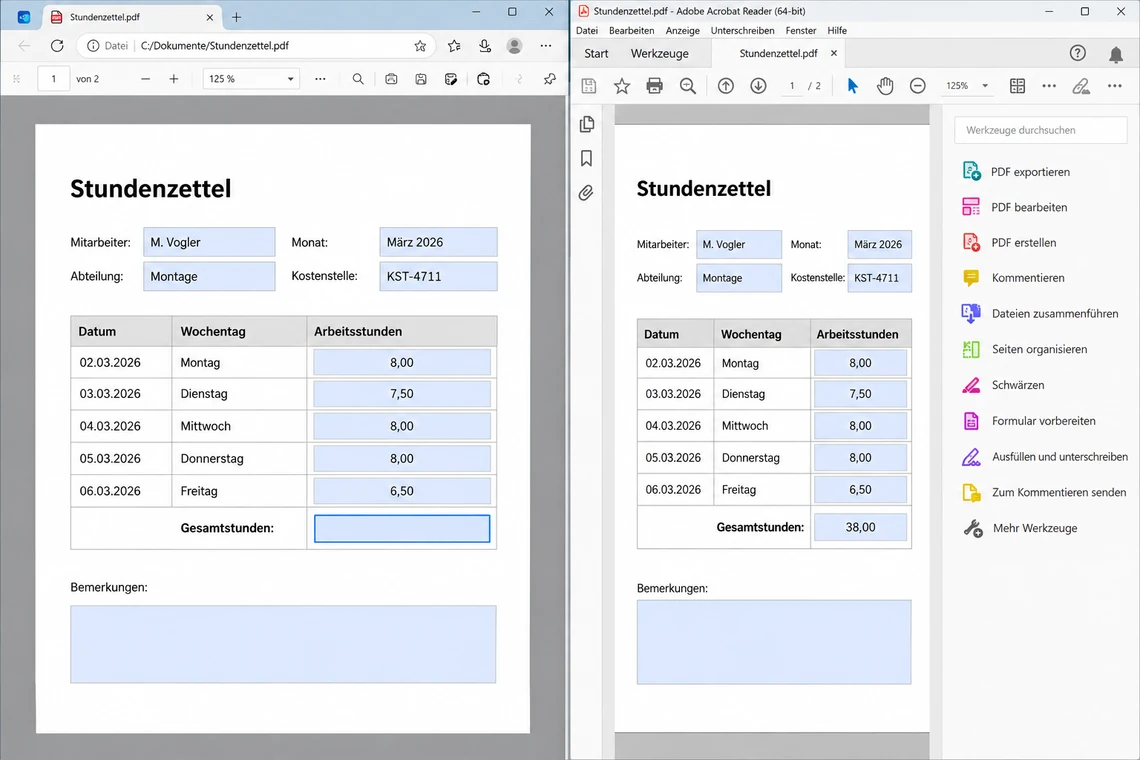The height and width of the screenshot is (760, 1140).
Task: Open the 125 % zoom dropdown in Edge
Action: [251, 79]
